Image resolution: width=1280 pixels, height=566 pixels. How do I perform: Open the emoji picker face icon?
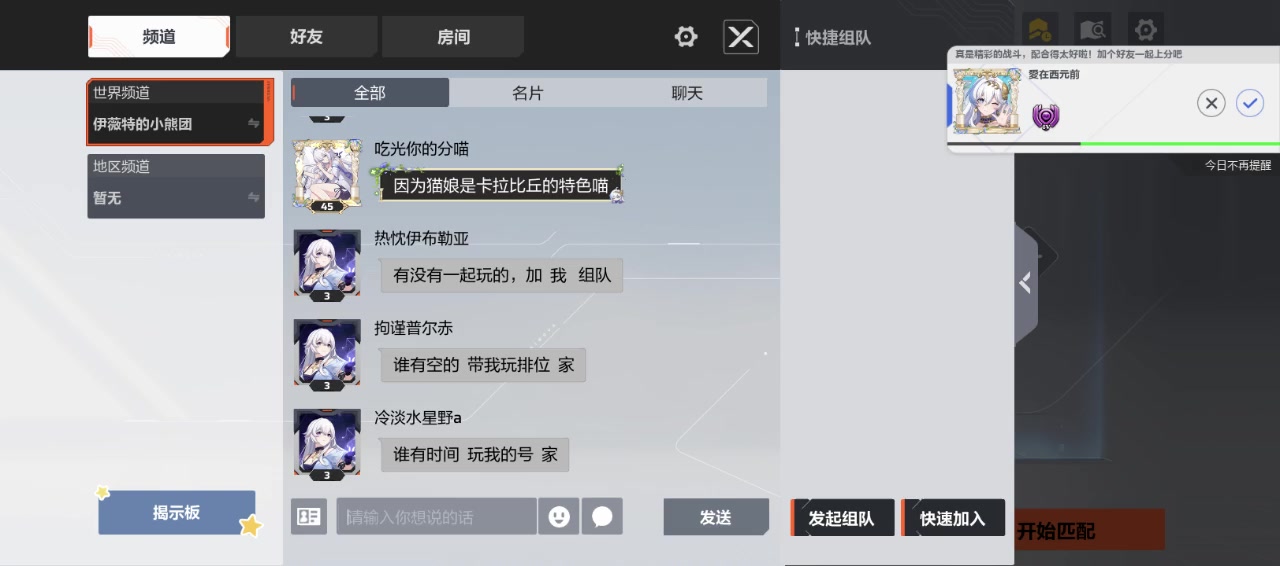click(x=559, y=516)
